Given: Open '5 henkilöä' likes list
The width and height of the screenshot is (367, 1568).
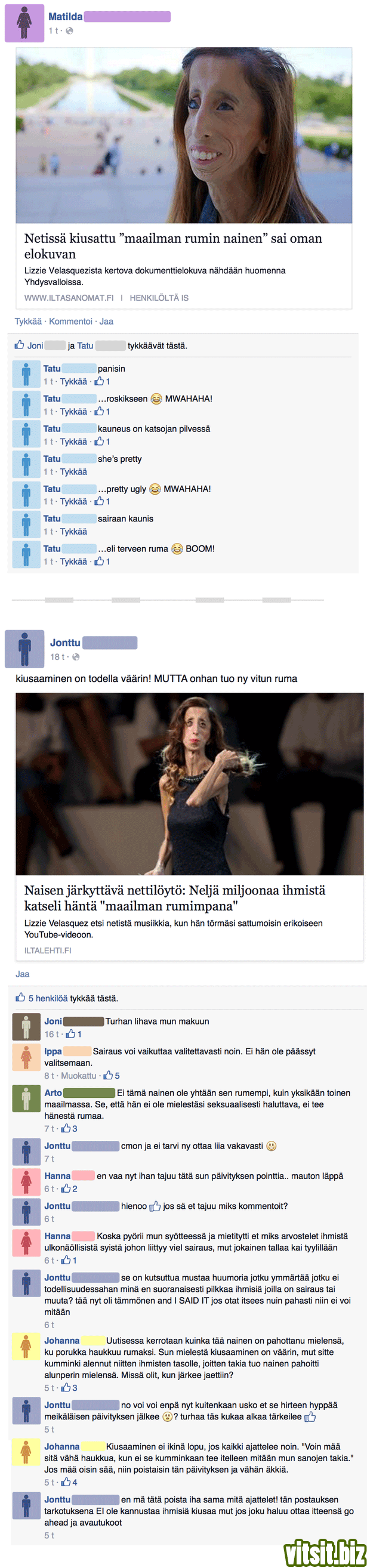Looking at the screenshot, I should pos(48,998).
